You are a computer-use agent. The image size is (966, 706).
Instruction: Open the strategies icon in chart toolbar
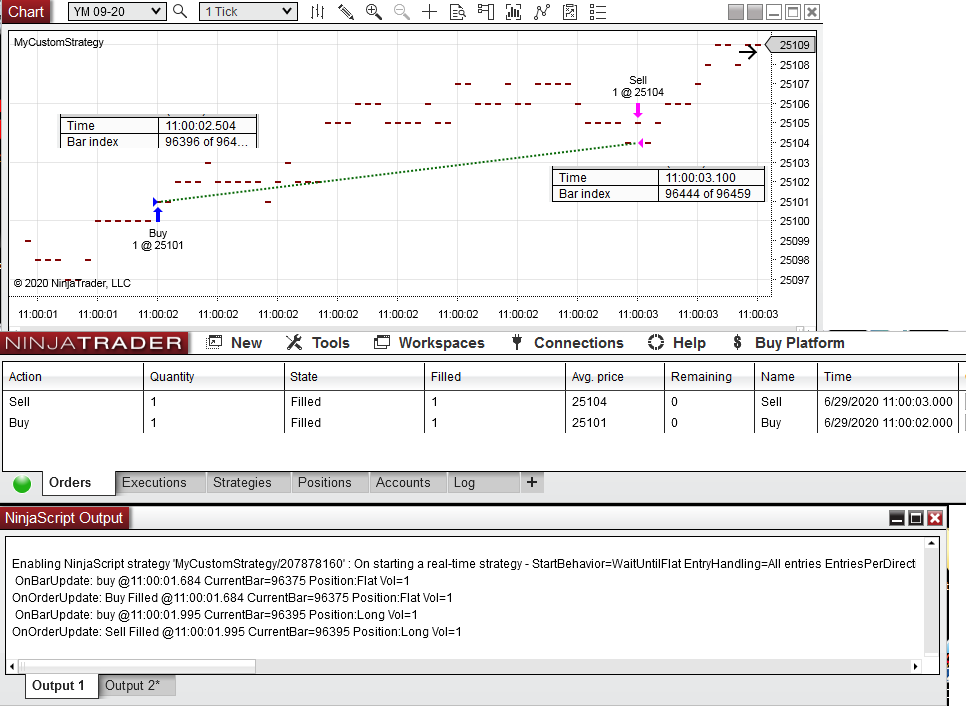click(570, 12)
